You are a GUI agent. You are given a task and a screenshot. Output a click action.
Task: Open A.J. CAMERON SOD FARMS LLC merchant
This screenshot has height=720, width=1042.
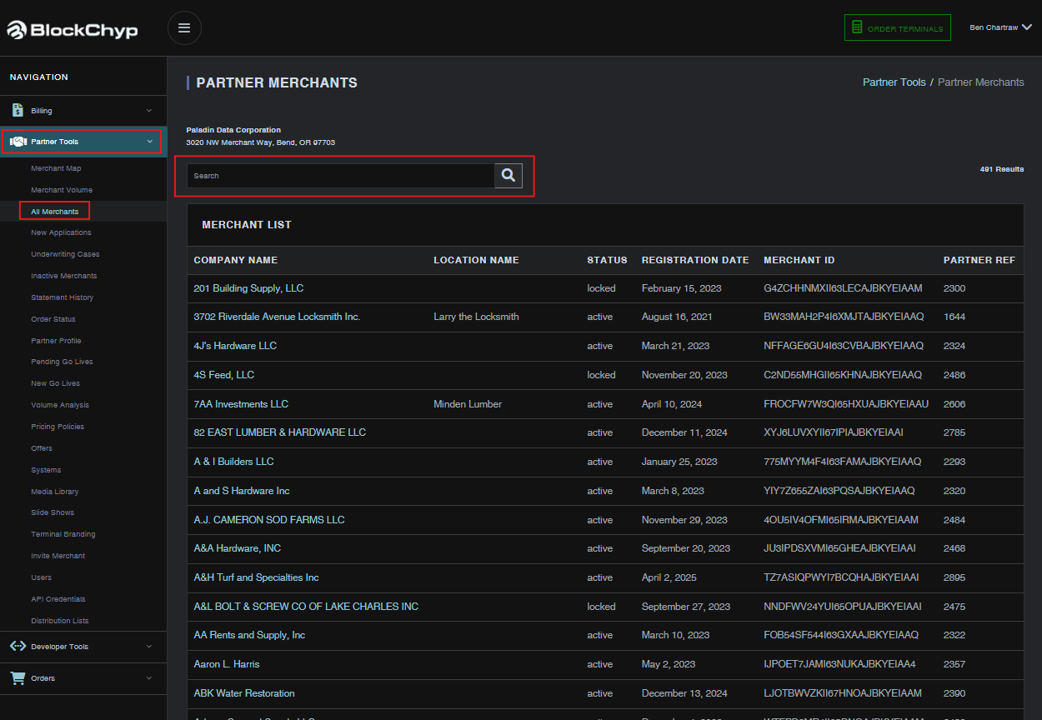click(269, 520)
